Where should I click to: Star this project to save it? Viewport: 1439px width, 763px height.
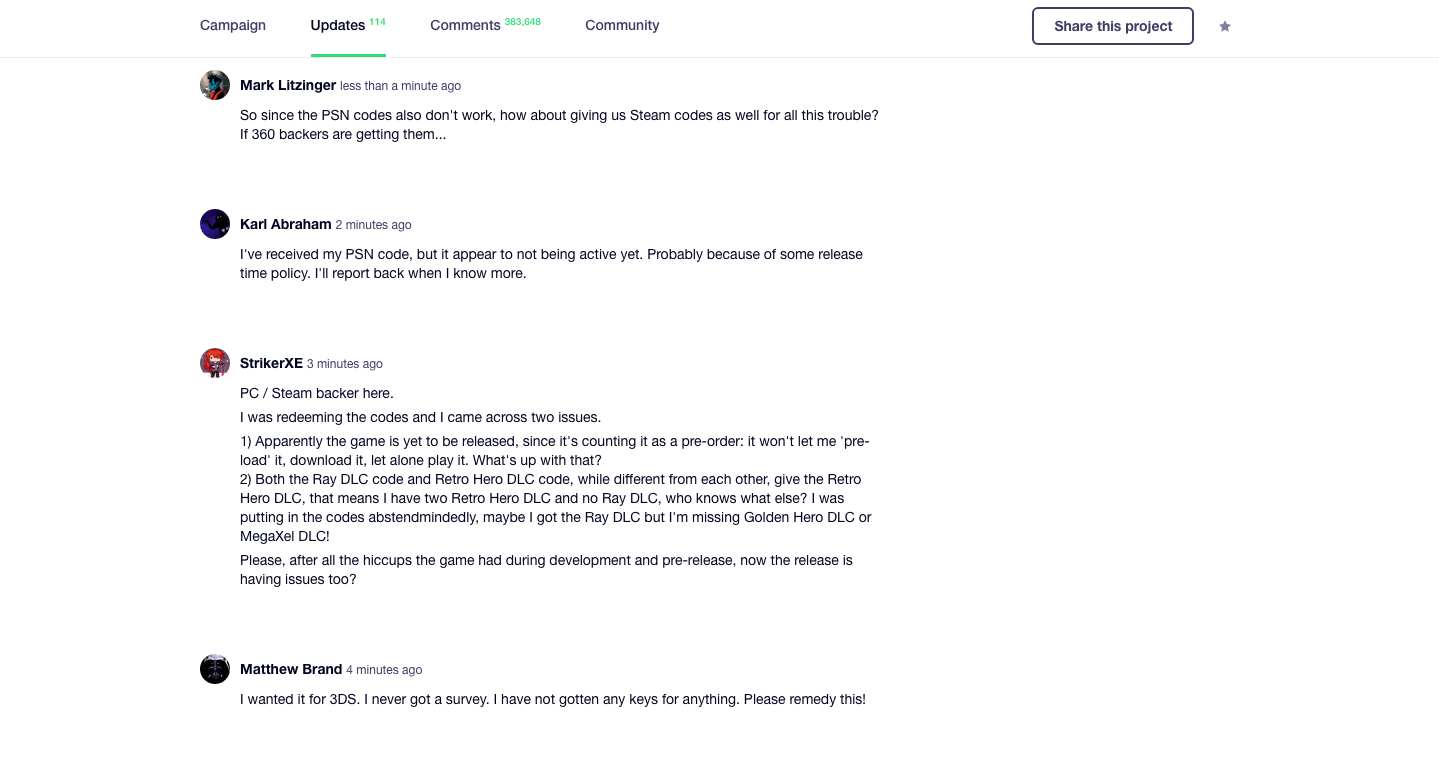1224,27
